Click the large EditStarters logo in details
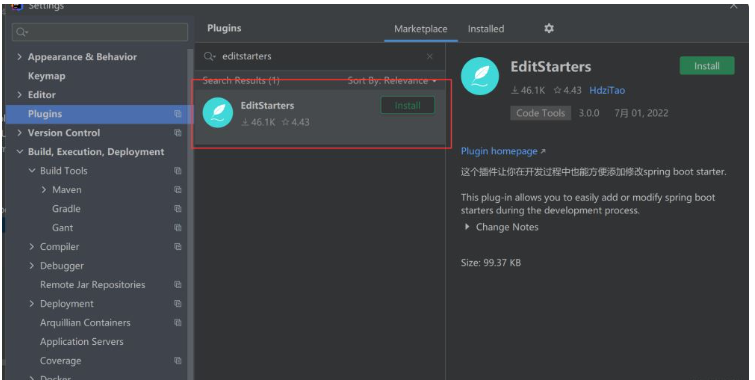 (480, 76)
